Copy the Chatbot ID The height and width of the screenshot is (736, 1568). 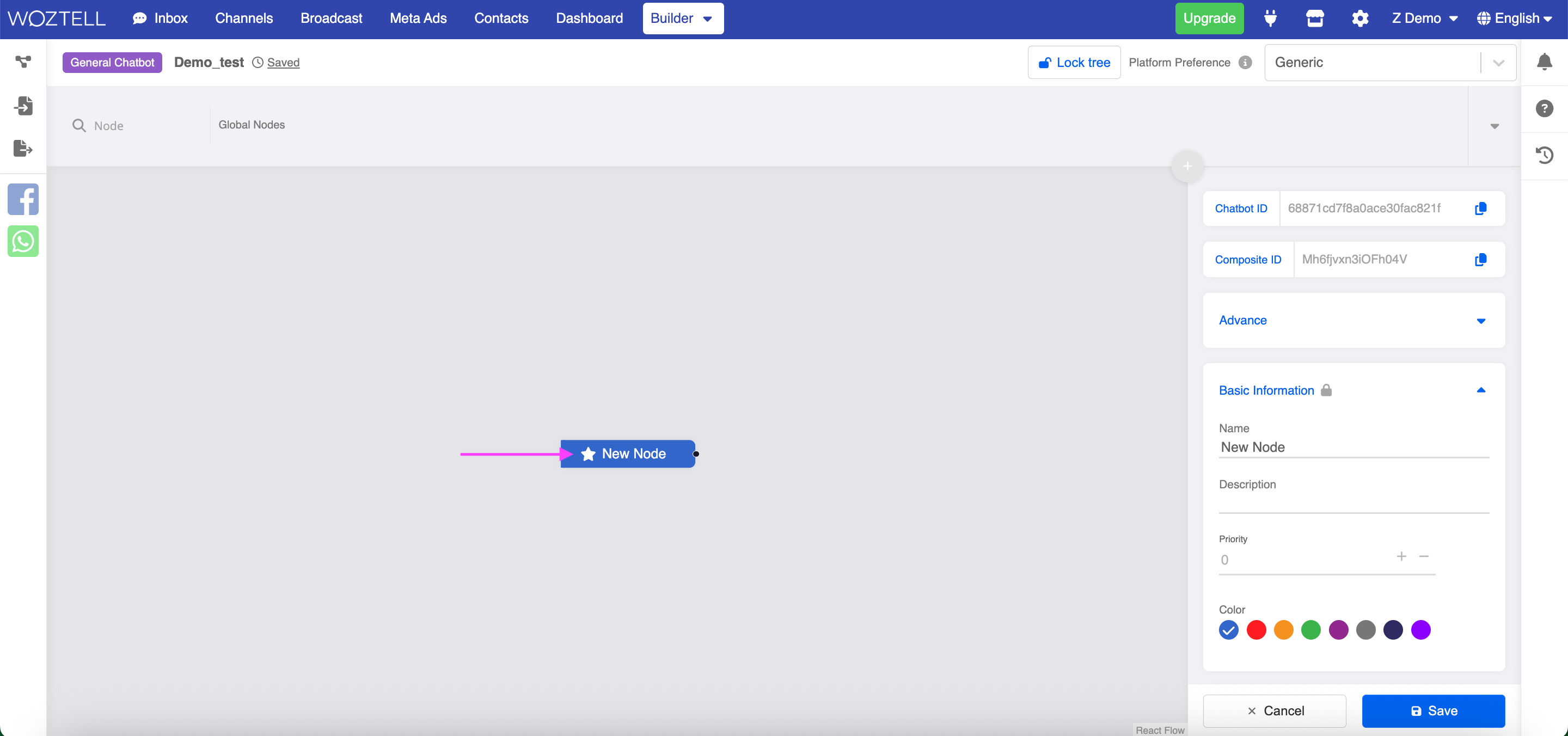coord(1480,209)
